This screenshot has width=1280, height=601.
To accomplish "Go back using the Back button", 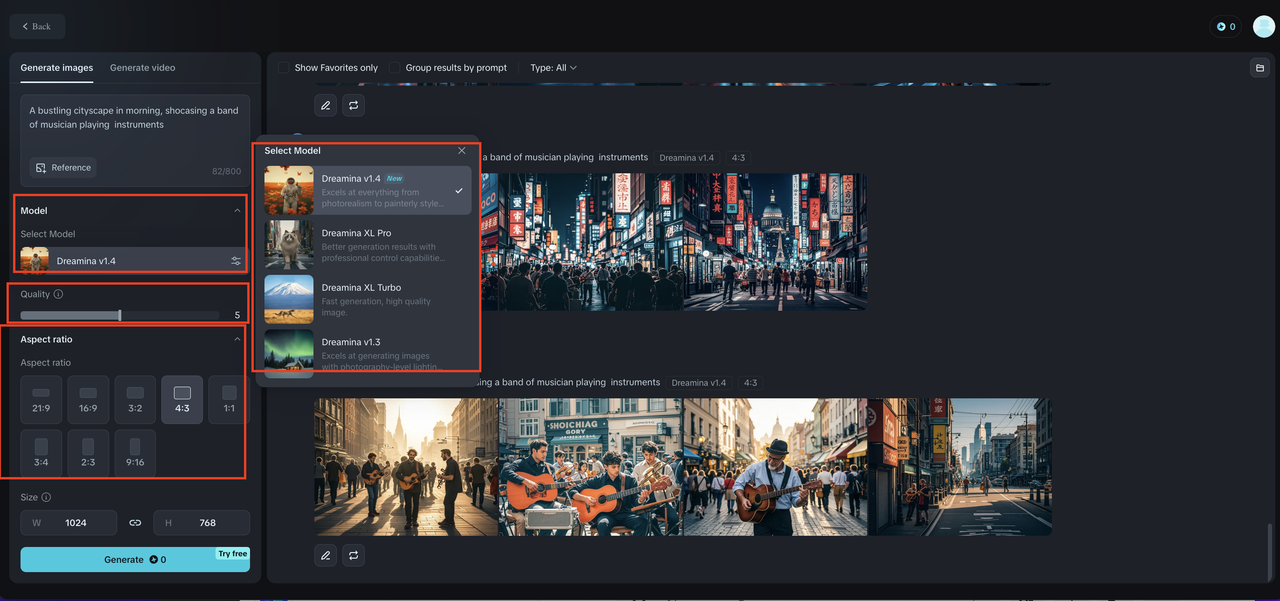I will pos(37,26).
